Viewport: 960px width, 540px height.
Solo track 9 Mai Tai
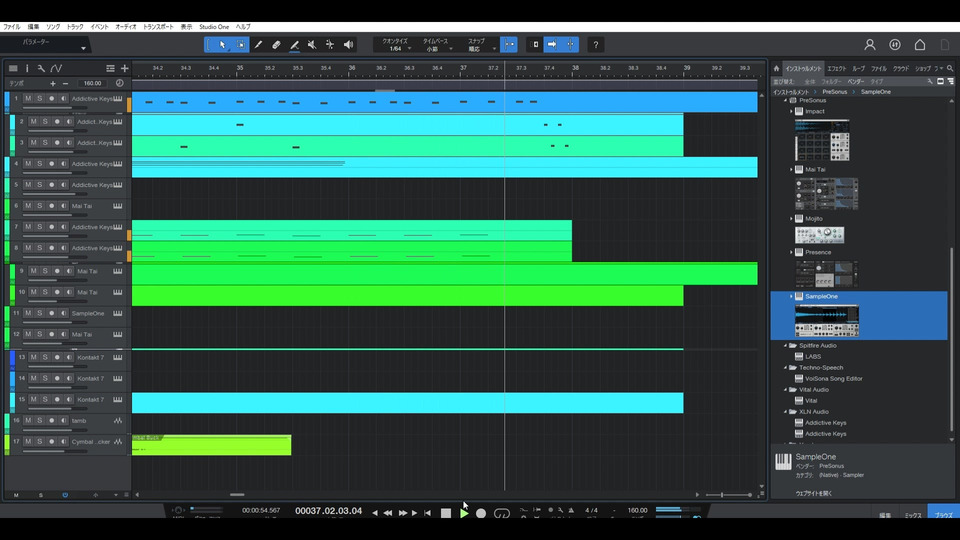45,271
